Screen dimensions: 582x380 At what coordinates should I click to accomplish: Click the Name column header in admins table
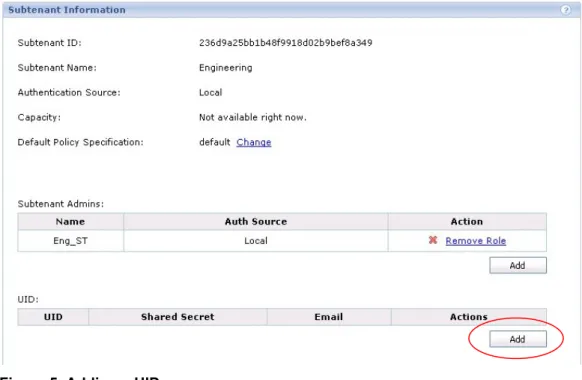pyautogui.click(x=71, y=222)
